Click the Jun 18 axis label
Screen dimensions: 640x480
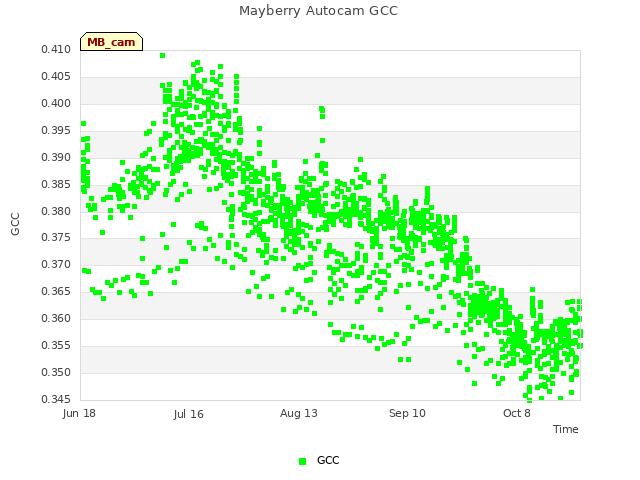click(x=79, y=413)
